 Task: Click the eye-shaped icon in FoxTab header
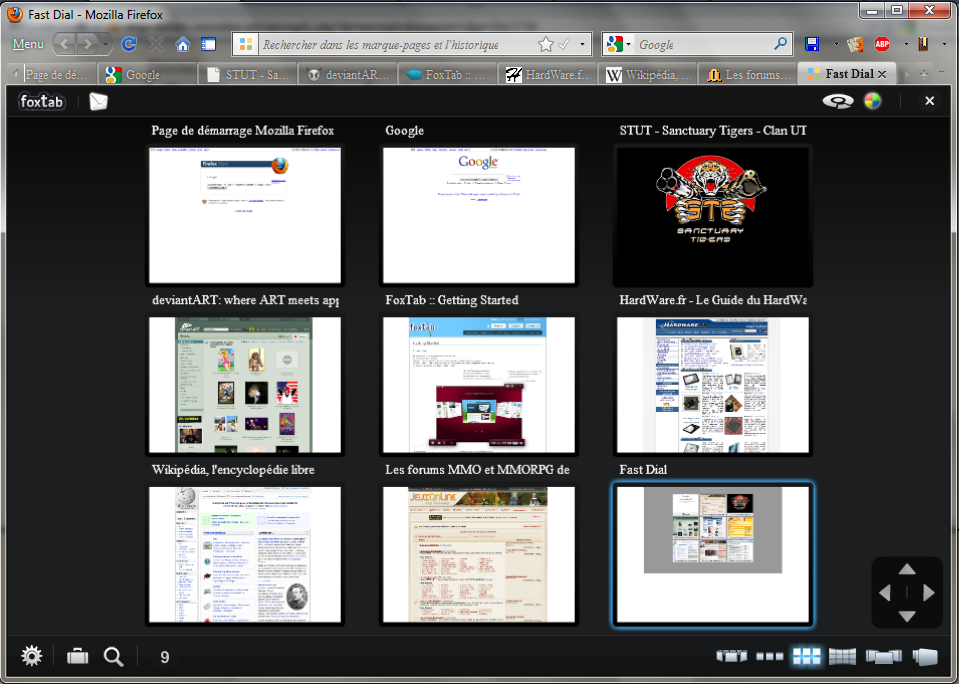point(838,101)
